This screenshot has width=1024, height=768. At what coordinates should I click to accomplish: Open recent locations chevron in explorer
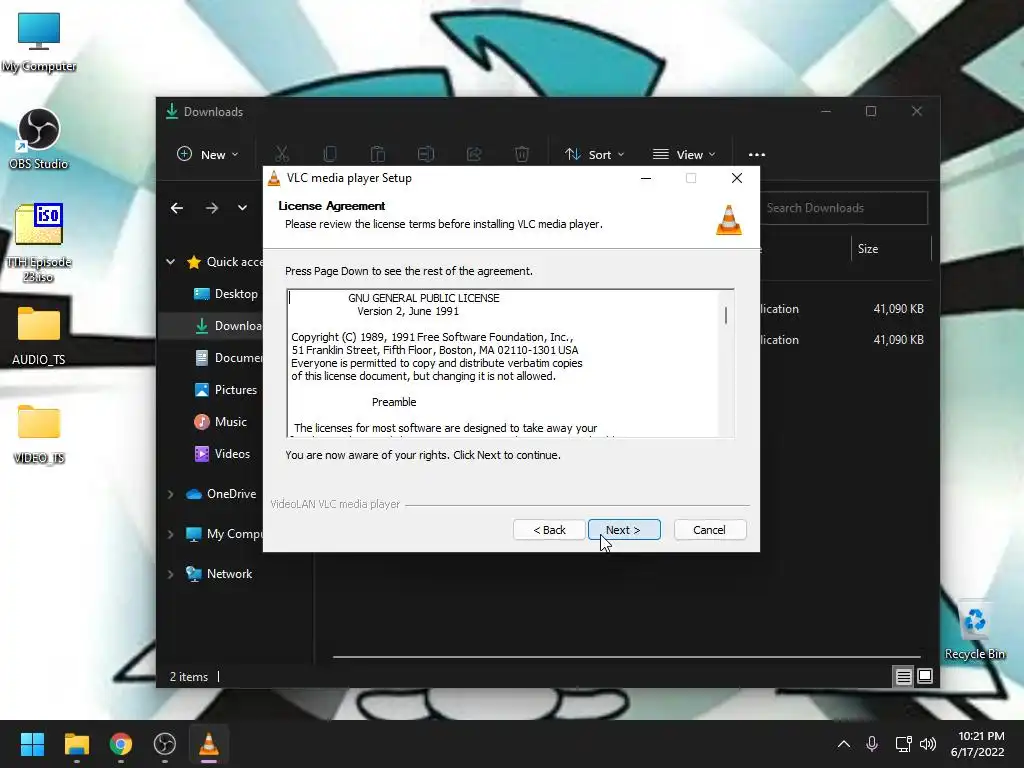242,208
